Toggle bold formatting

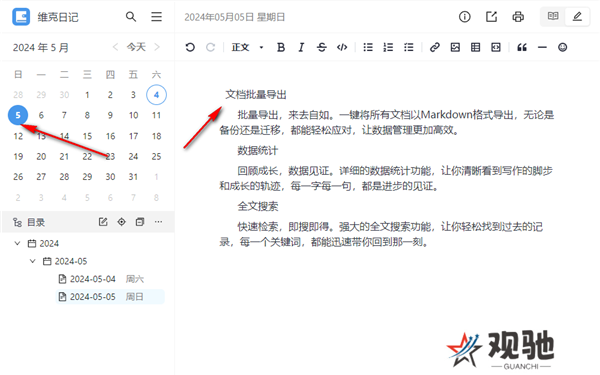(281, 47)
